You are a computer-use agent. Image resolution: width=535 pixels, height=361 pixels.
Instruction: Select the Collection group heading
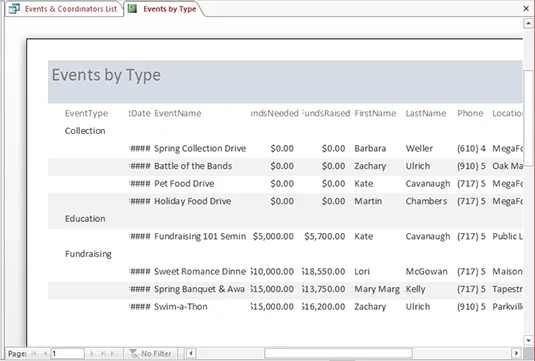85,131
